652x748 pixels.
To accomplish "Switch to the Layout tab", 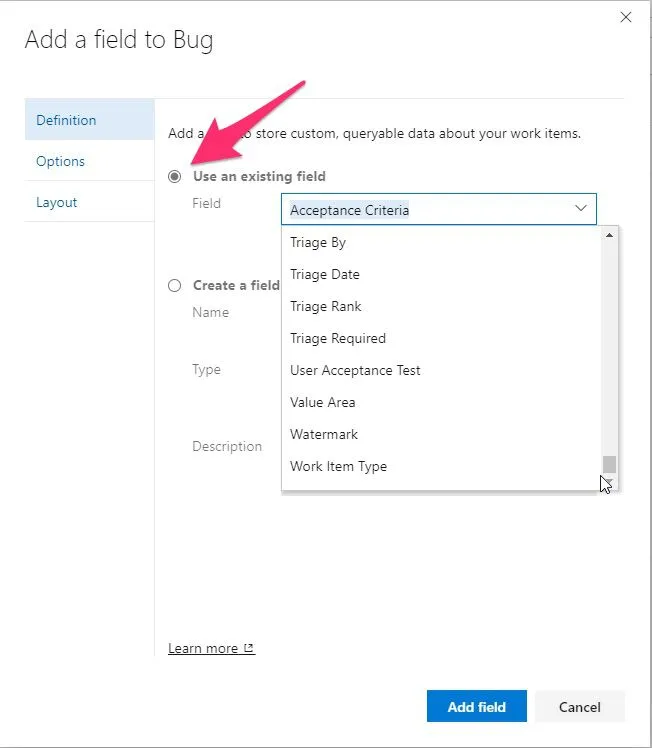I will (57, 202).
